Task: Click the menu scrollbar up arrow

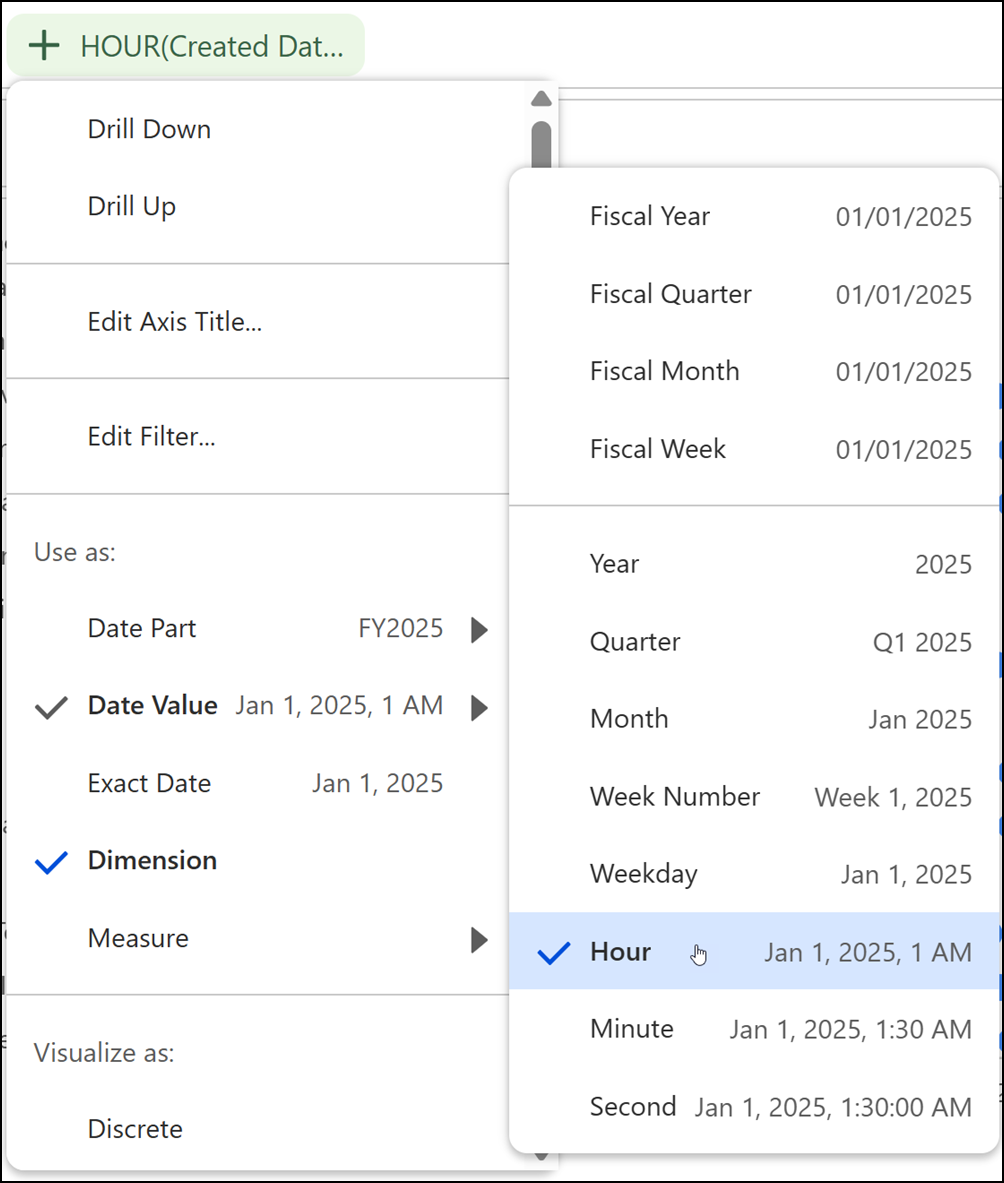Action: pos(541,99)
